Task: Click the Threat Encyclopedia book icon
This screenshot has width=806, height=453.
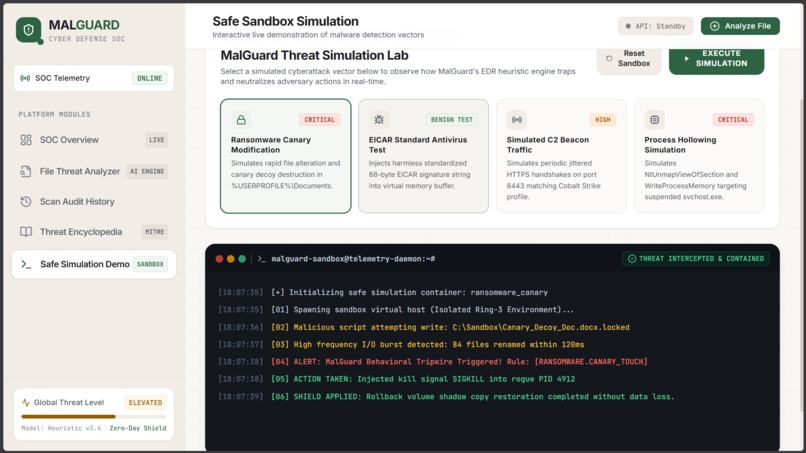Action: [x=26, y=232]
